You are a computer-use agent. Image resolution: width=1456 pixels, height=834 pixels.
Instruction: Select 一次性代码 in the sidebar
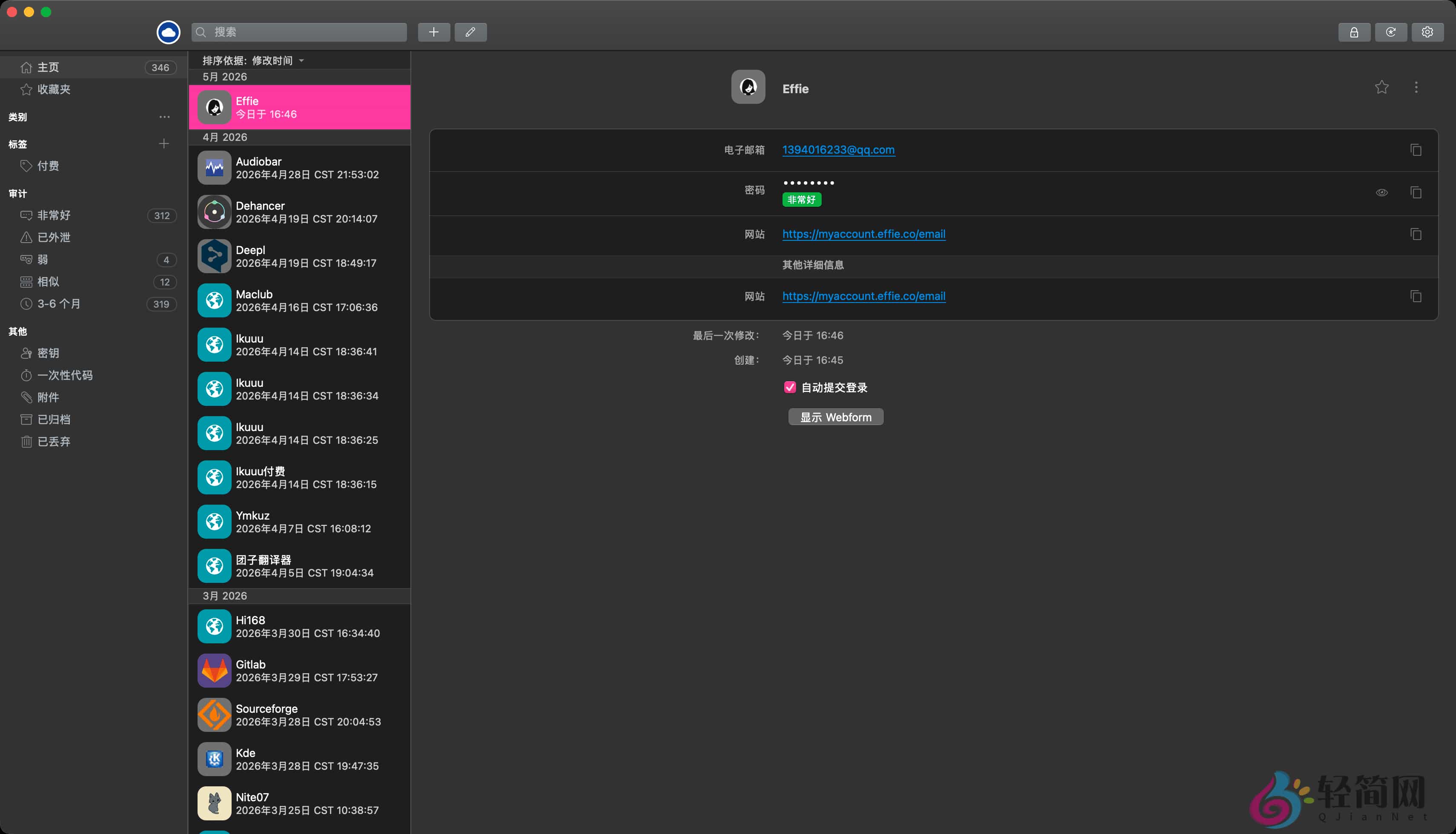click(x=94, y=375)
